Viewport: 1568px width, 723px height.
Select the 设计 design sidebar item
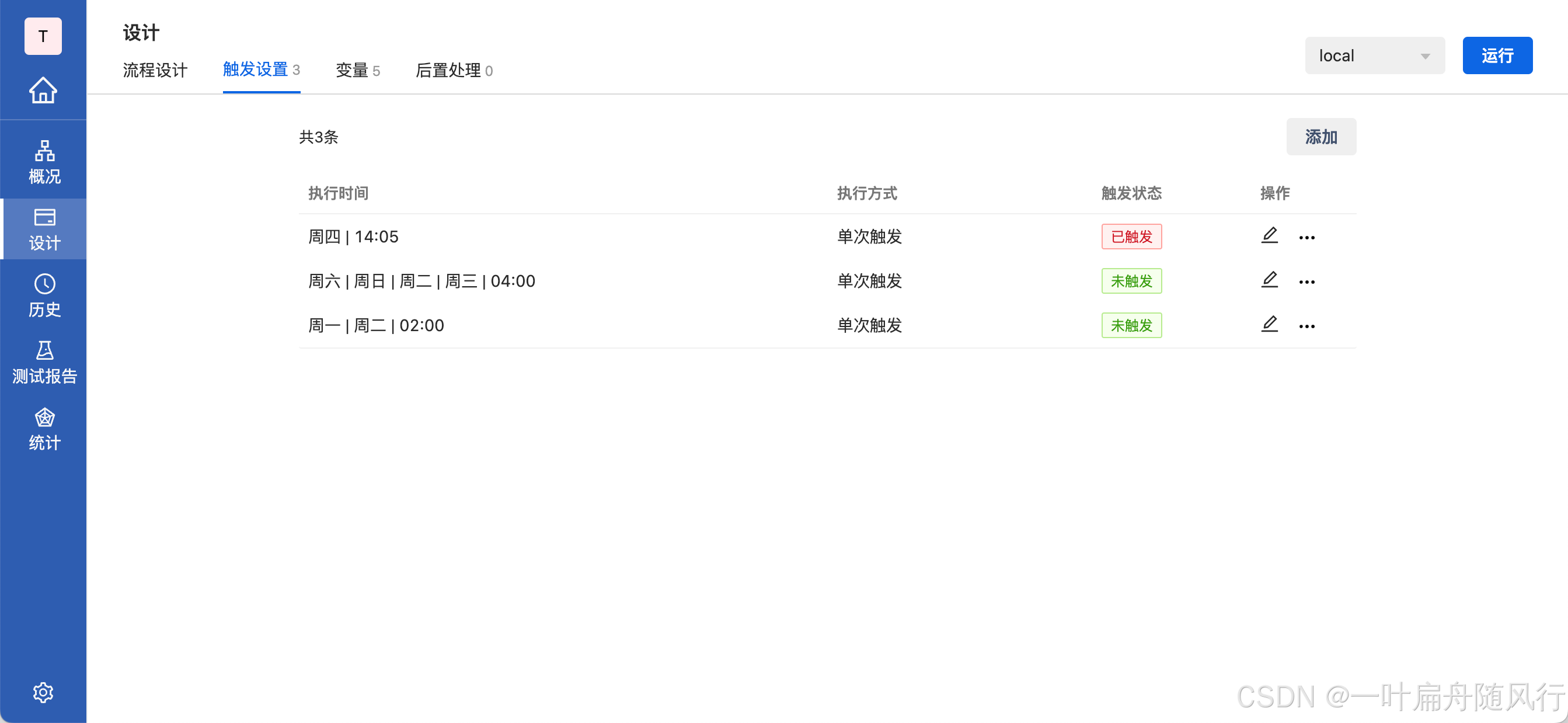pyautogui.click(x=44, y=229)
